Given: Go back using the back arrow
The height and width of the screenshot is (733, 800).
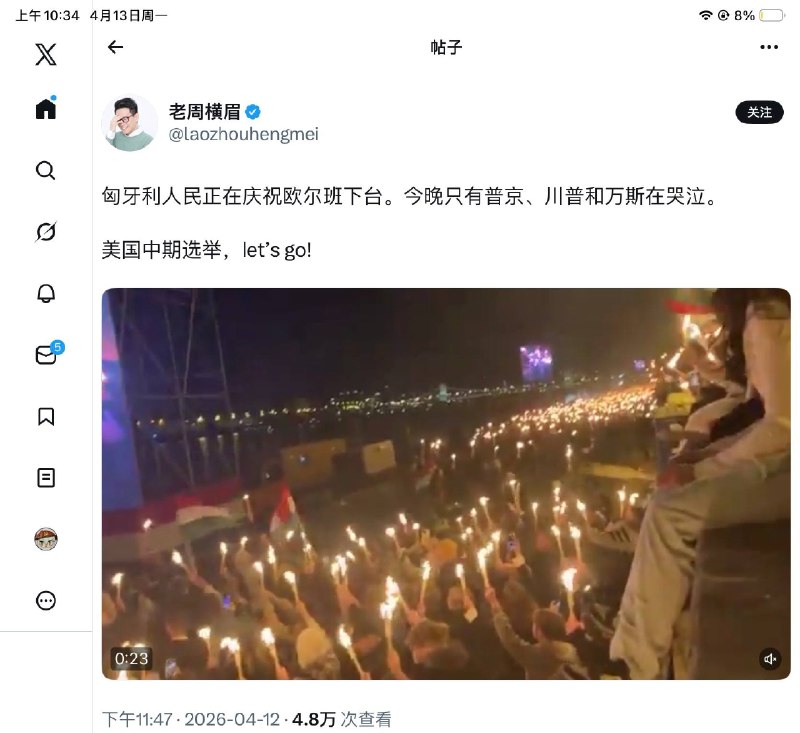Looking at the screenshot, I should point(116,47).
